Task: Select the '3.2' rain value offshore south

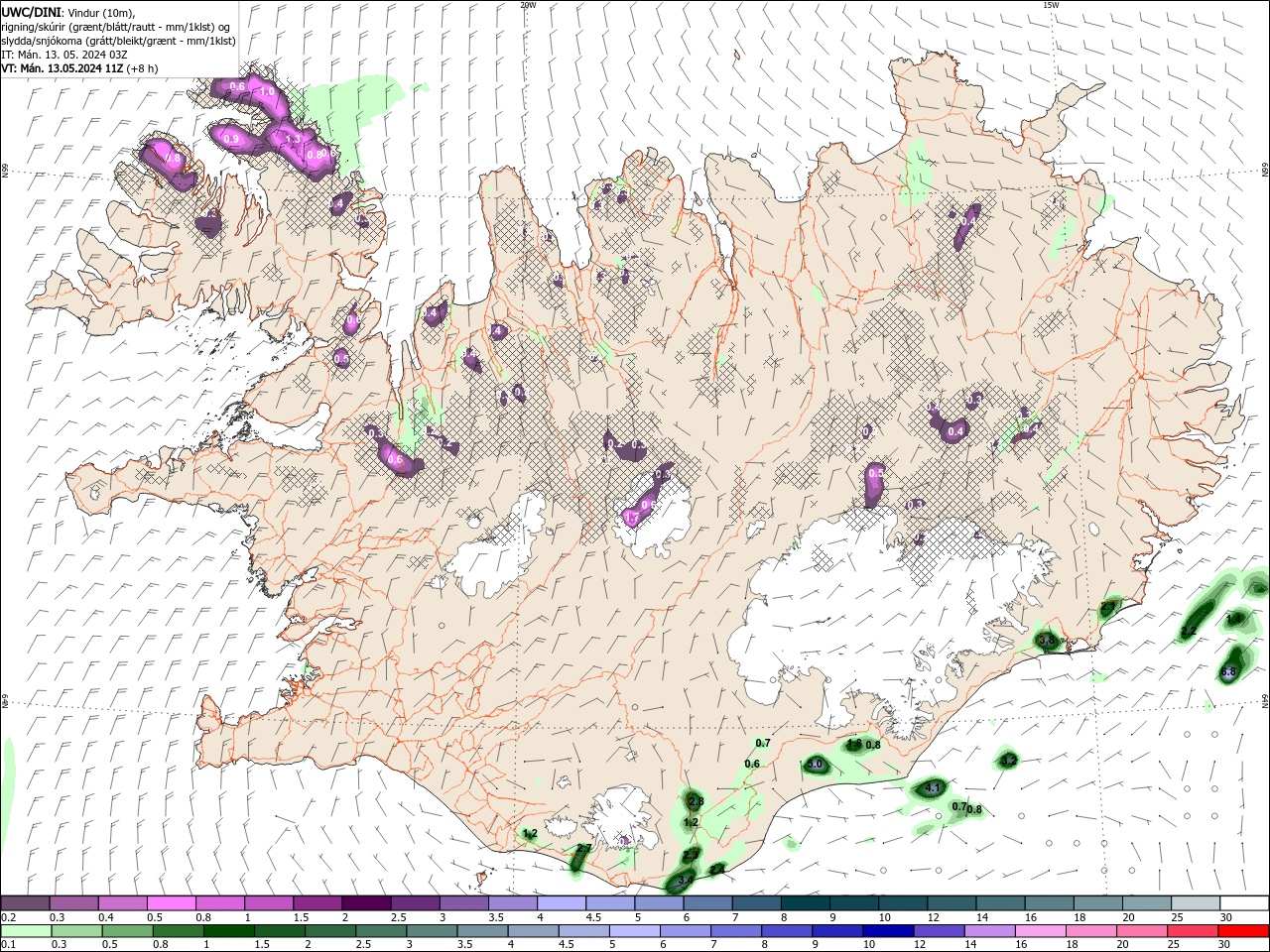Action: 1008,761
